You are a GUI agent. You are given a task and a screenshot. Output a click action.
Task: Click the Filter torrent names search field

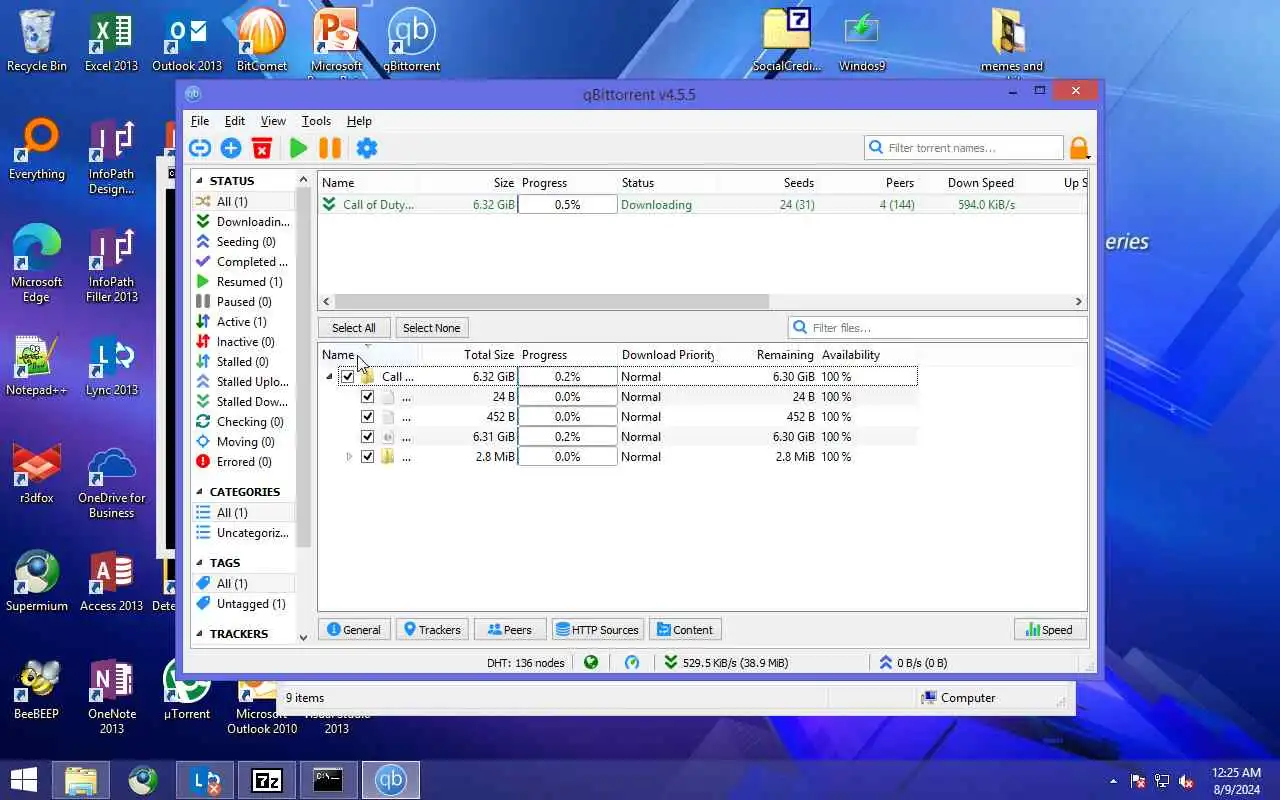[x=964, y=148]
